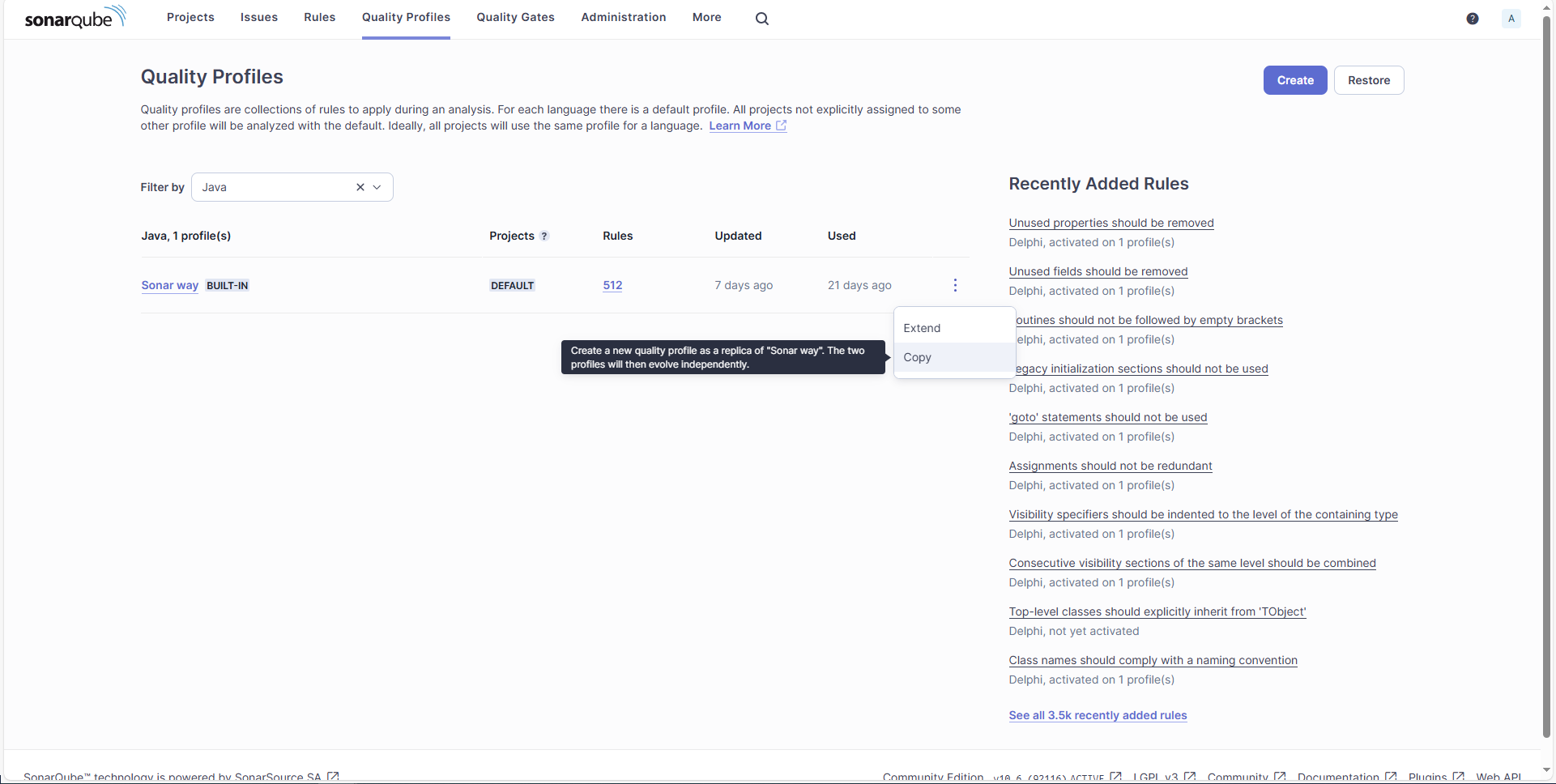Open the help question mark icon
The height and width of the screenshot is (784, 1556).
click(1473, 19)
